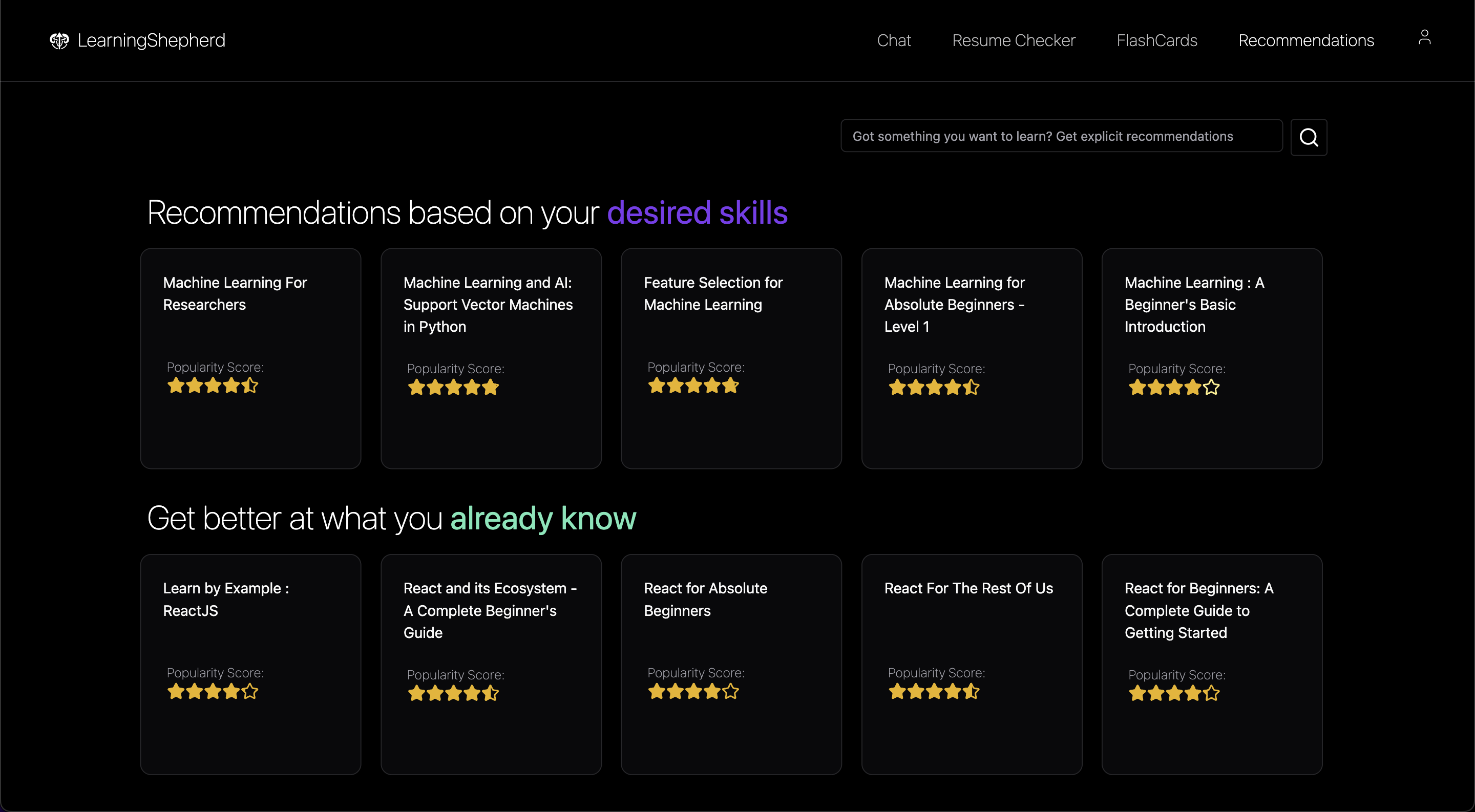Image resolution: width=1475 pixels, height=812 pixels.
Task: Open the Chat page
Action: (893, 40)
